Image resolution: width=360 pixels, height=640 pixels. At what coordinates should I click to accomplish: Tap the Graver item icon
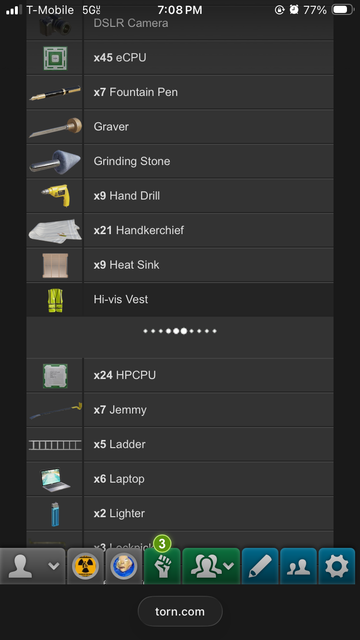click(x=55, y=127)
